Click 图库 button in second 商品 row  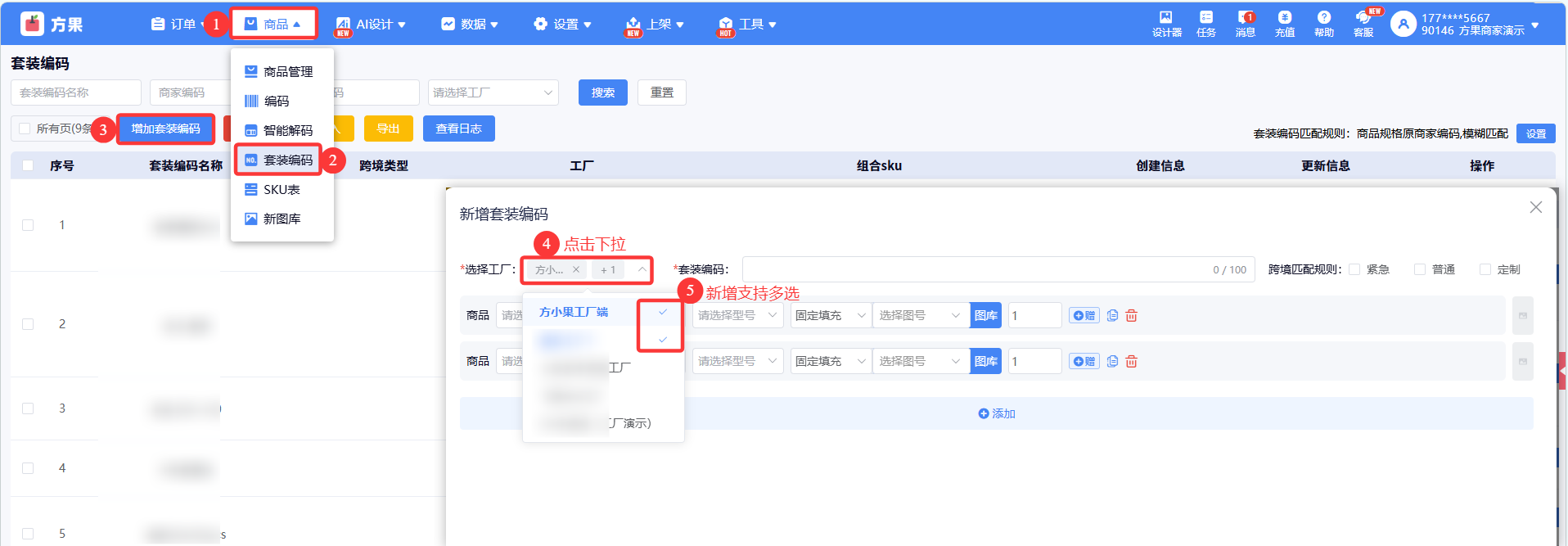[986, 361]
